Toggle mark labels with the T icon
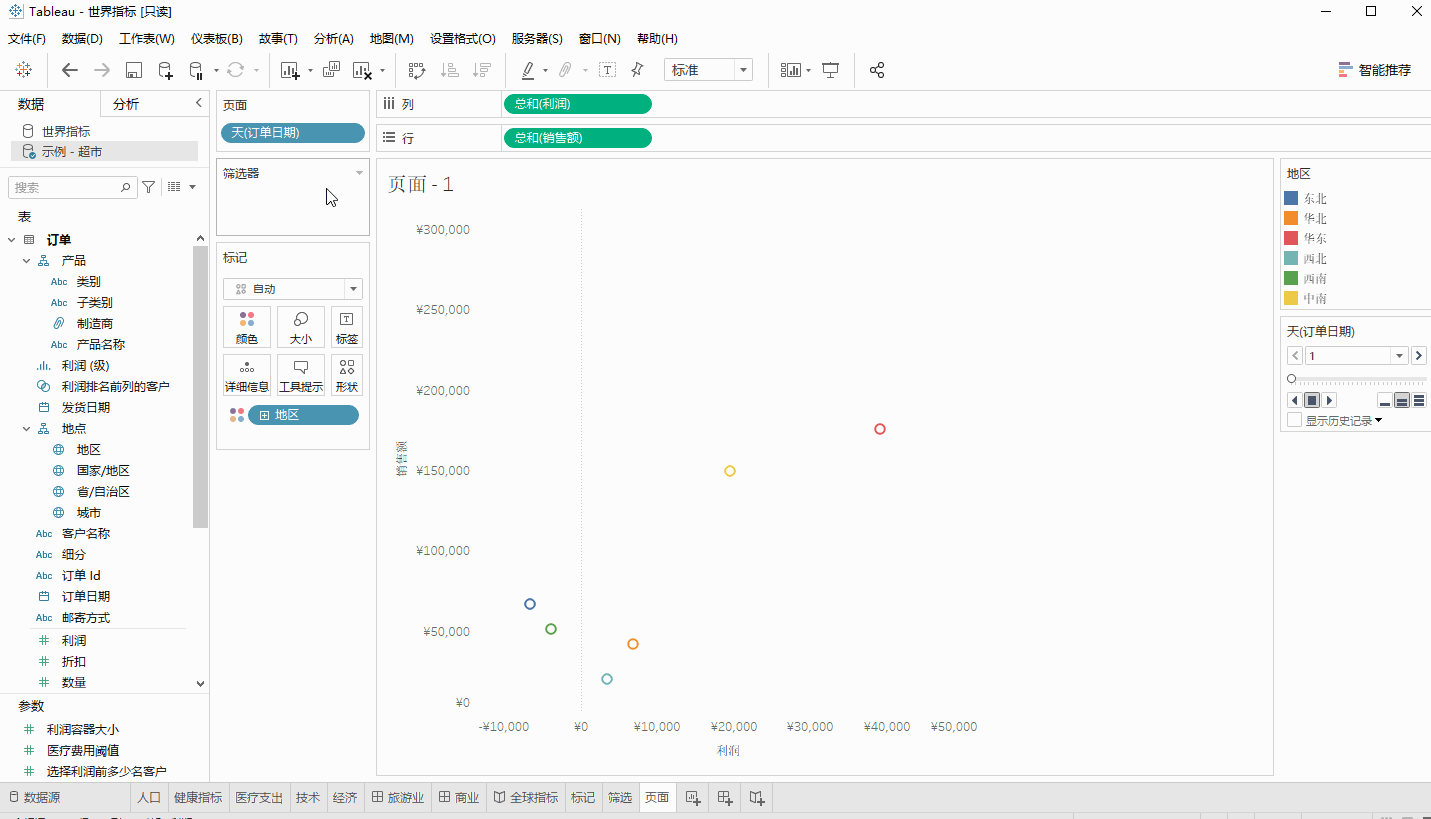This screenshot has height=819, width=1431. click(607, 70)
